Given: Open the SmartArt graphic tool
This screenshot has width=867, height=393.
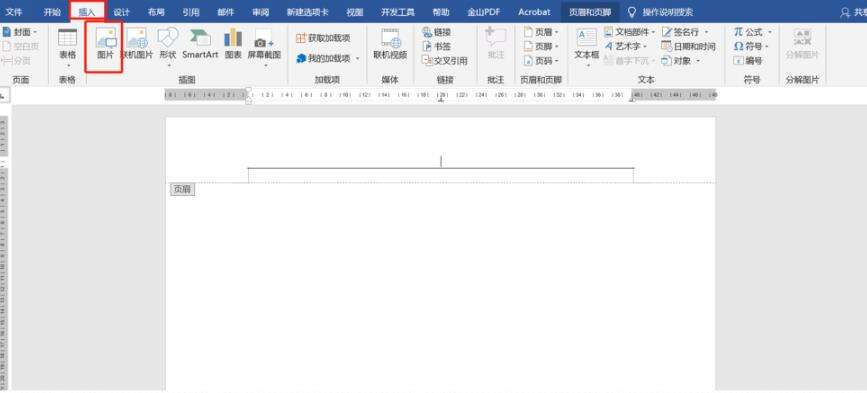Looking at the screenshot, I should [200, 45].
